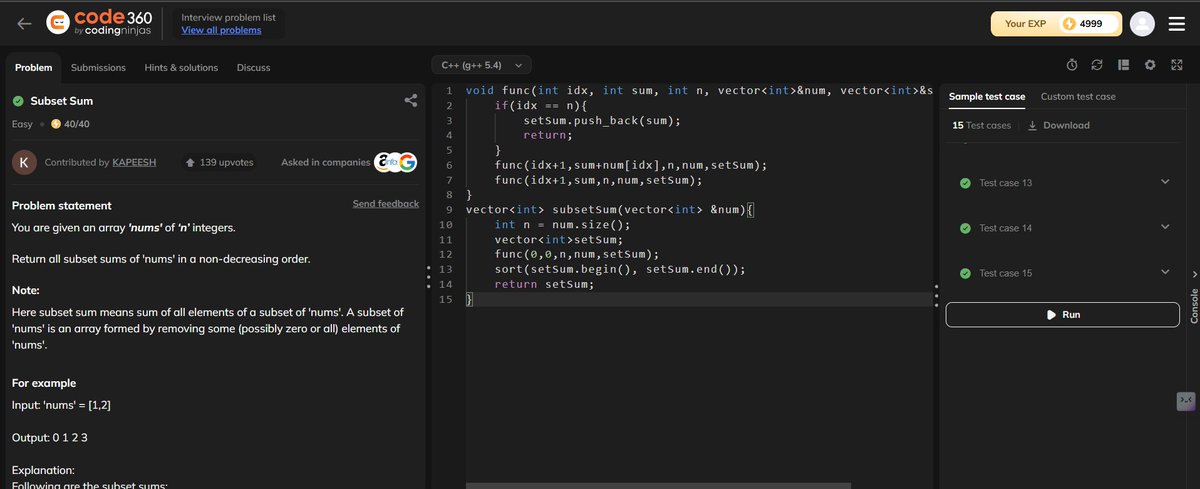Screen dimensions: 1200x489
Task: Click the 'Output: 0 1 2 3' text
Action: [x=52, y=438]
